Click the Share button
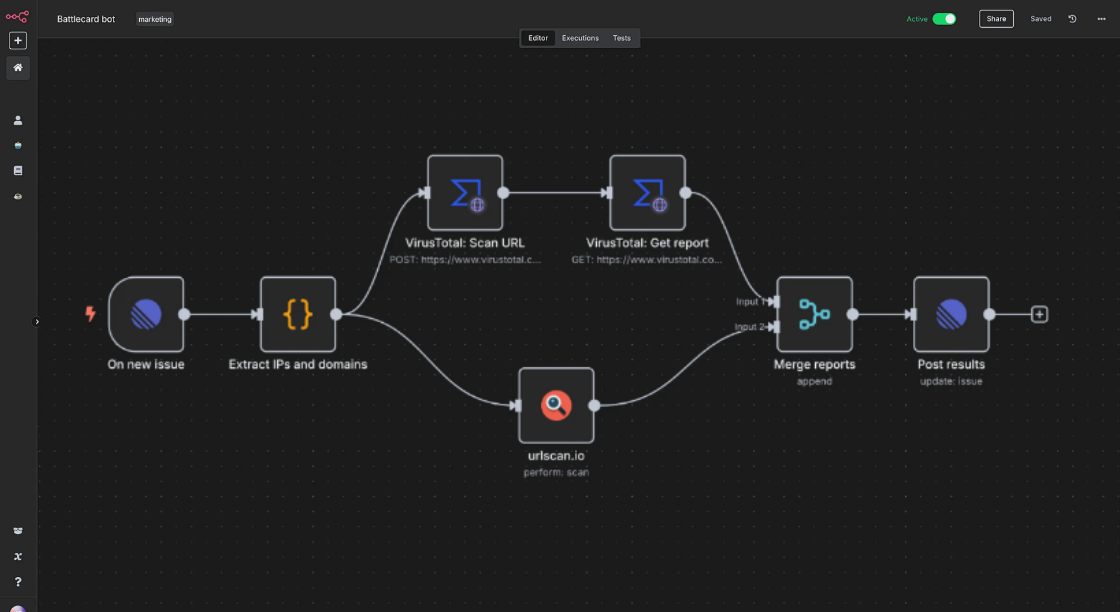This screenshot has height=612, width=1120. pyautogui.click(x=996, y=19)
